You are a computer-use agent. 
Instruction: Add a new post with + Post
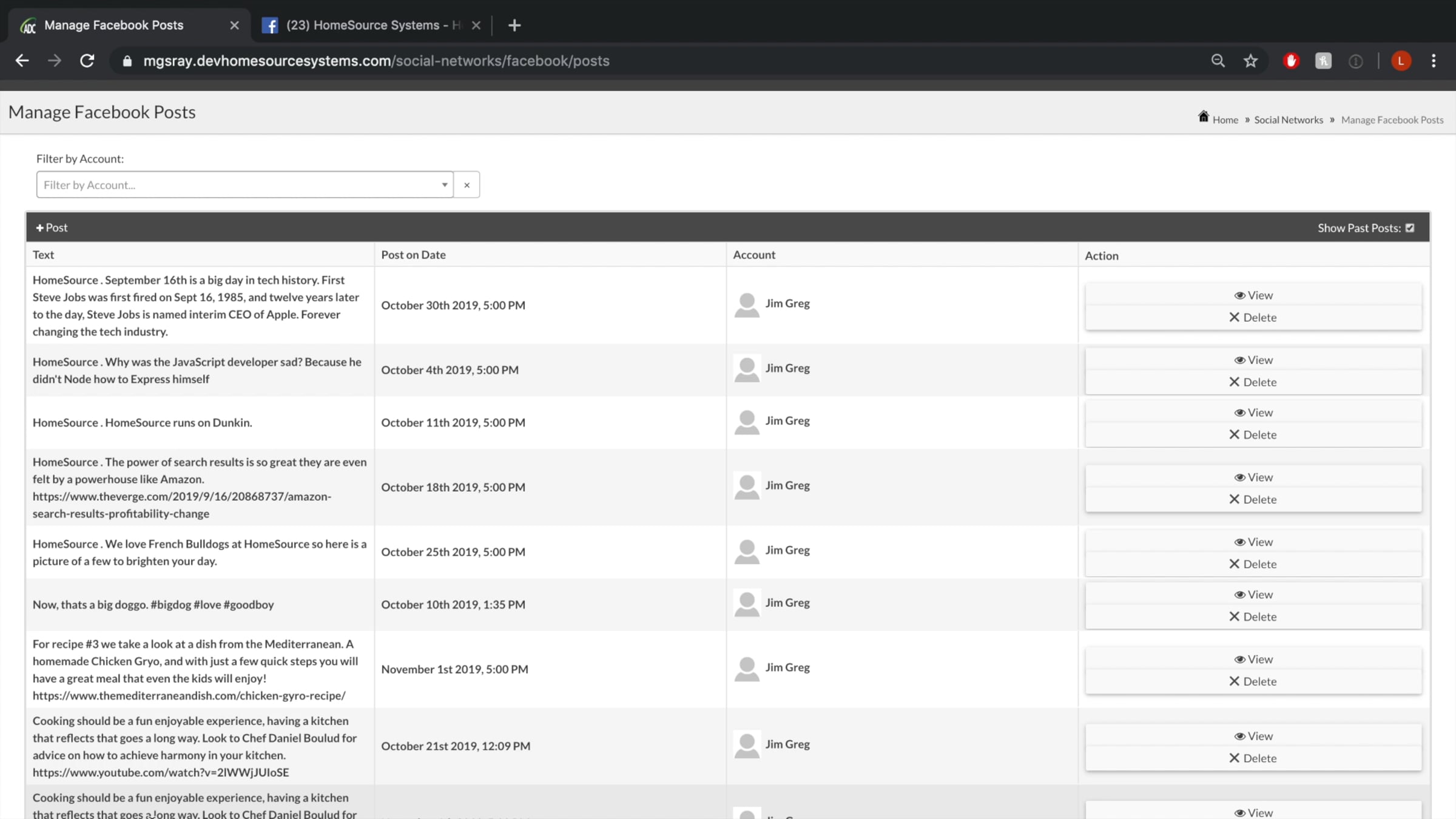tap(52, 227)
